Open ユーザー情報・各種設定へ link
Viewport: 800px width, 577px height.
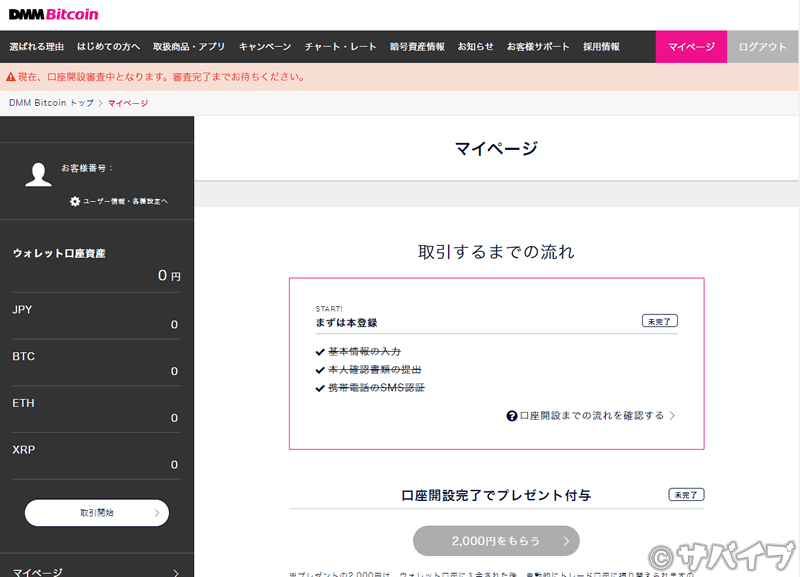[x=125, y=201]
